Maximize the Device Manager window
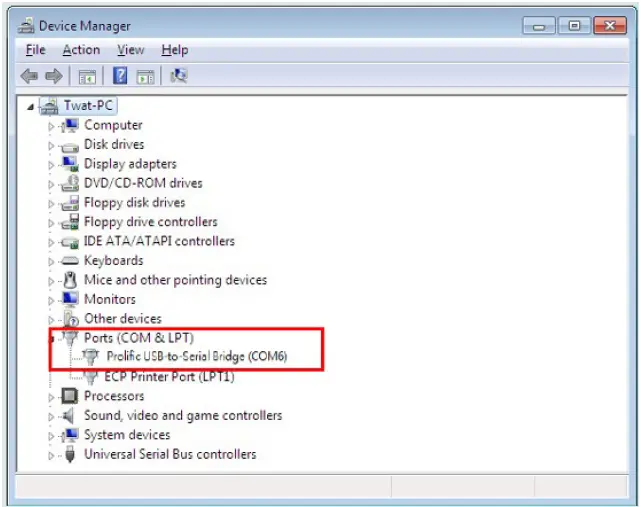Screen dimensions: 641x507 [574, 26]
